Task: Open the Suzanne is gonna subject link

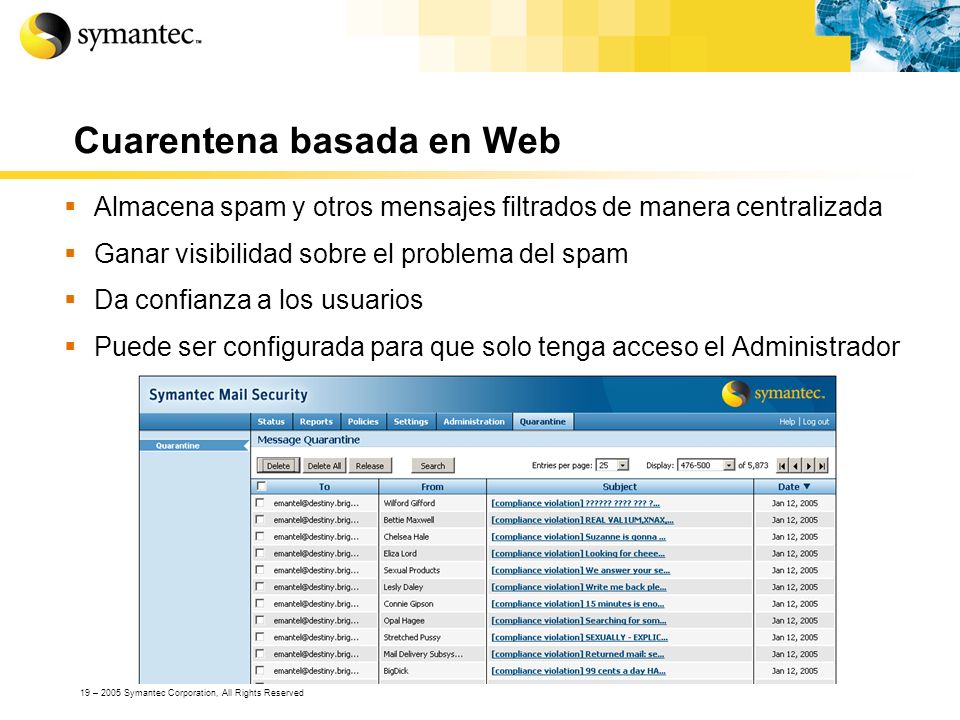Action: [x=579, y=537]
